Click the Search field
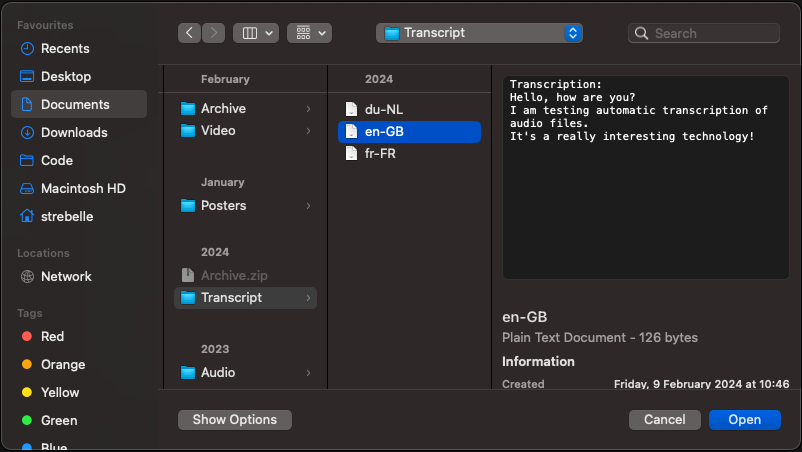 704,33
